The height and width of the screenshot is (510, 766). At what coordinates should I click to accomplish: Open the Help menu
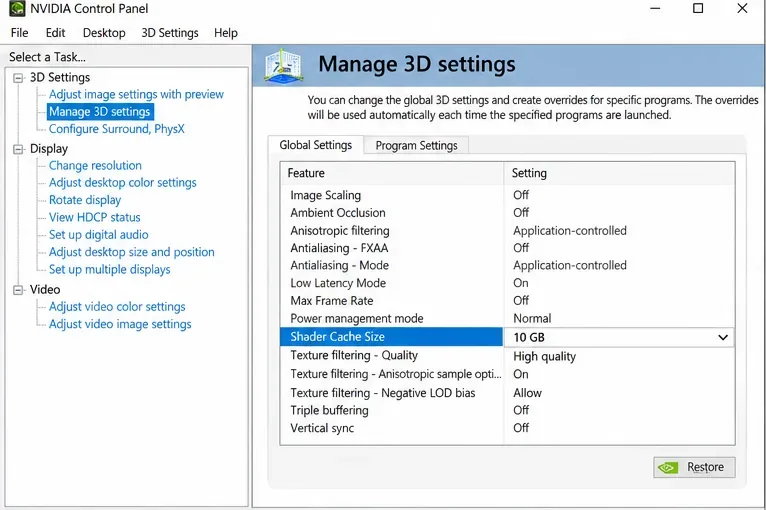226,33
